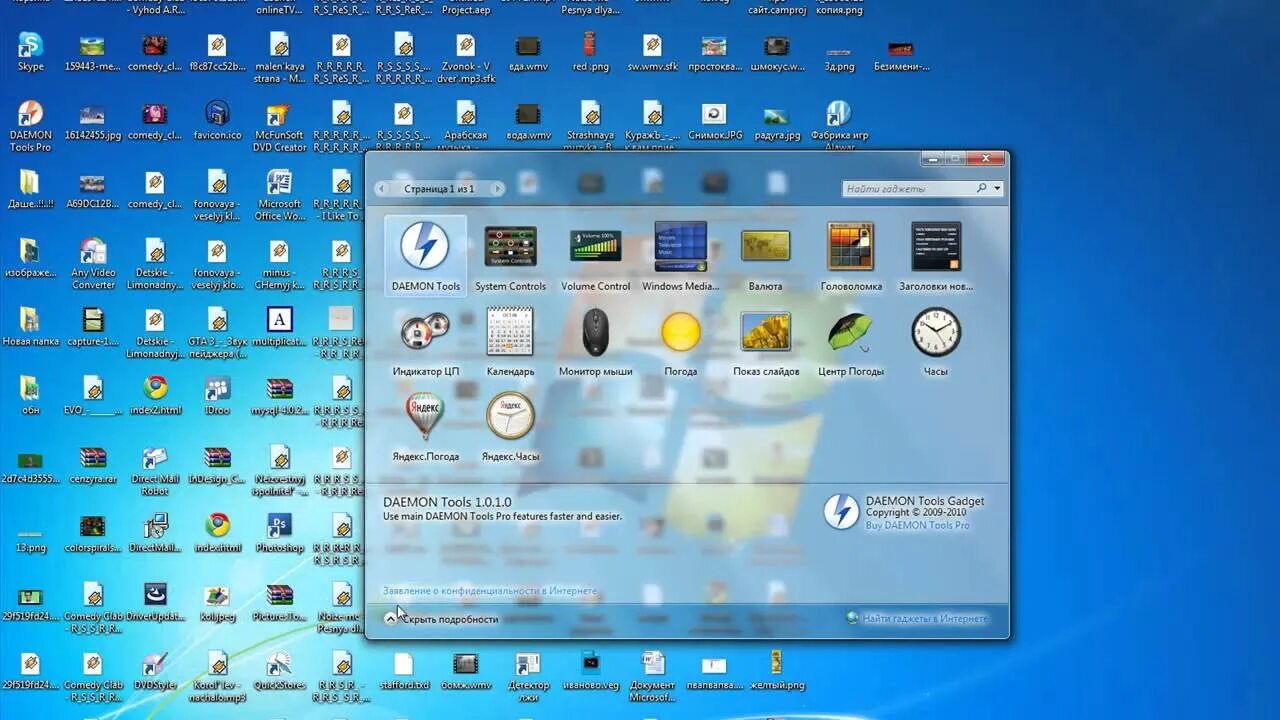Open QuickStores desktop shortcut

click(x=279, y=671)
